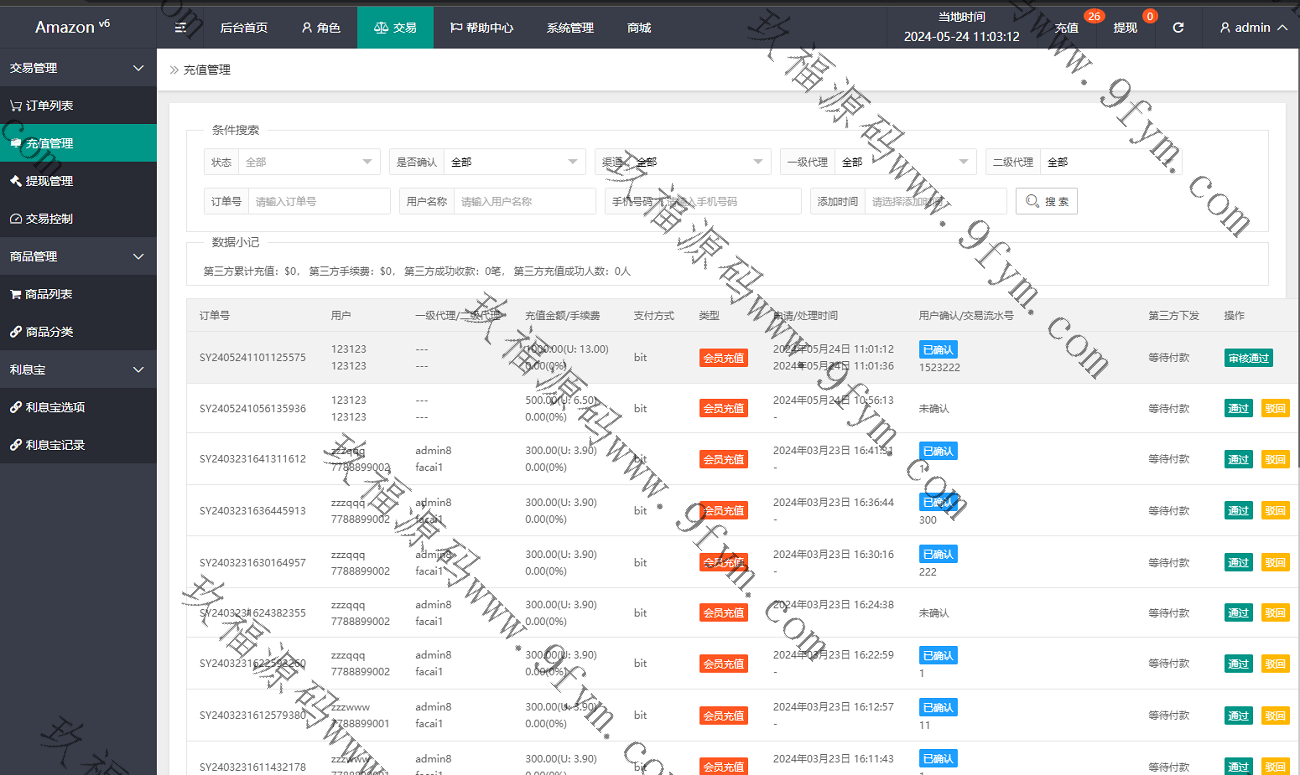This screenshot has width=1300, height=775.
Task: Click the sidebar collapse hamburger icon
Action: (x=181, y=28)
